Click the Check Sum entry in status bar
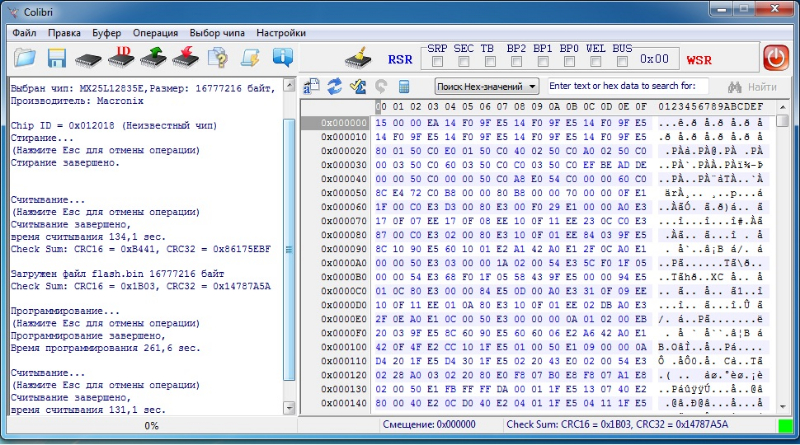 617,425
